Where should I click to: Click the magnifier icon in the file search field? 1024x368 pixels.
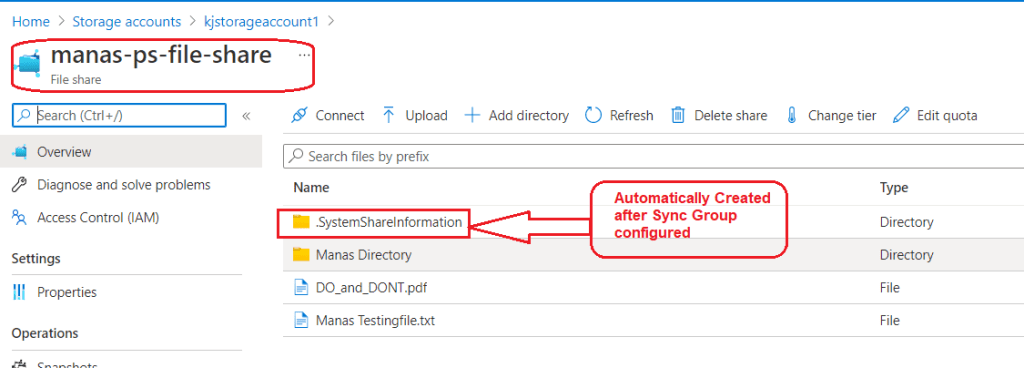[296, 157]
